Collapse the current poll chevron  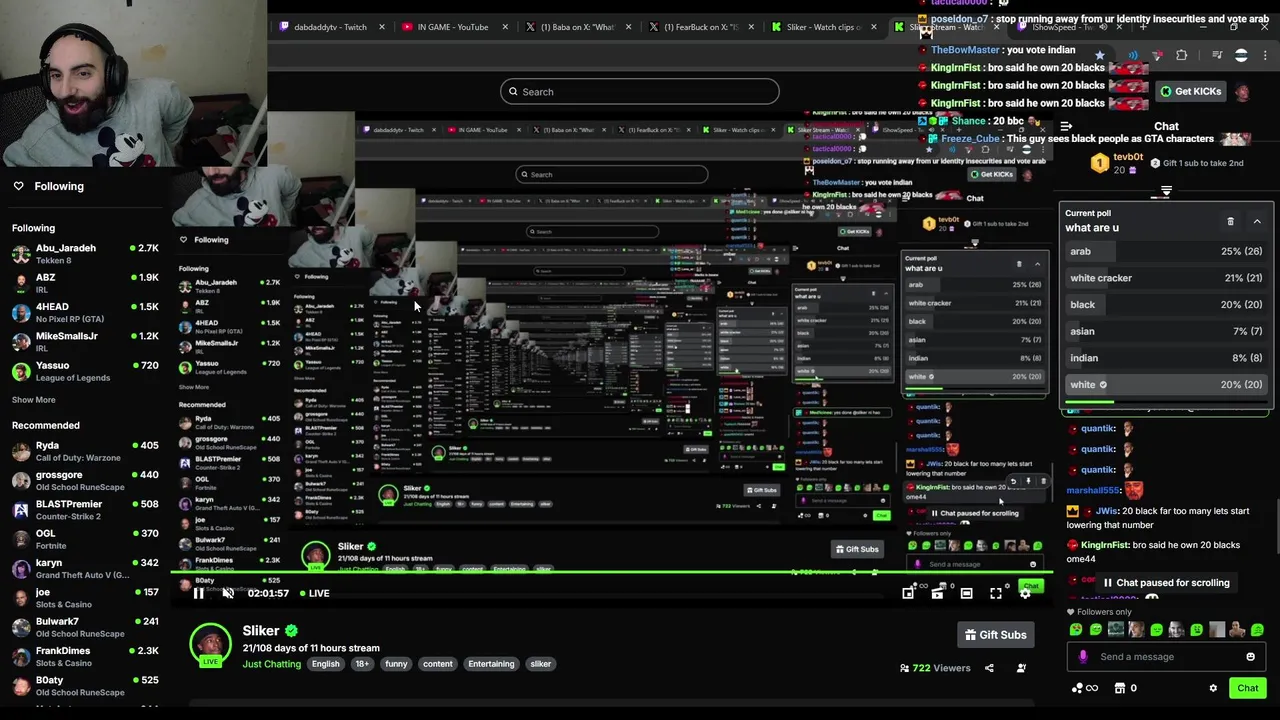pyautogui.click(x=1257, y=221)
